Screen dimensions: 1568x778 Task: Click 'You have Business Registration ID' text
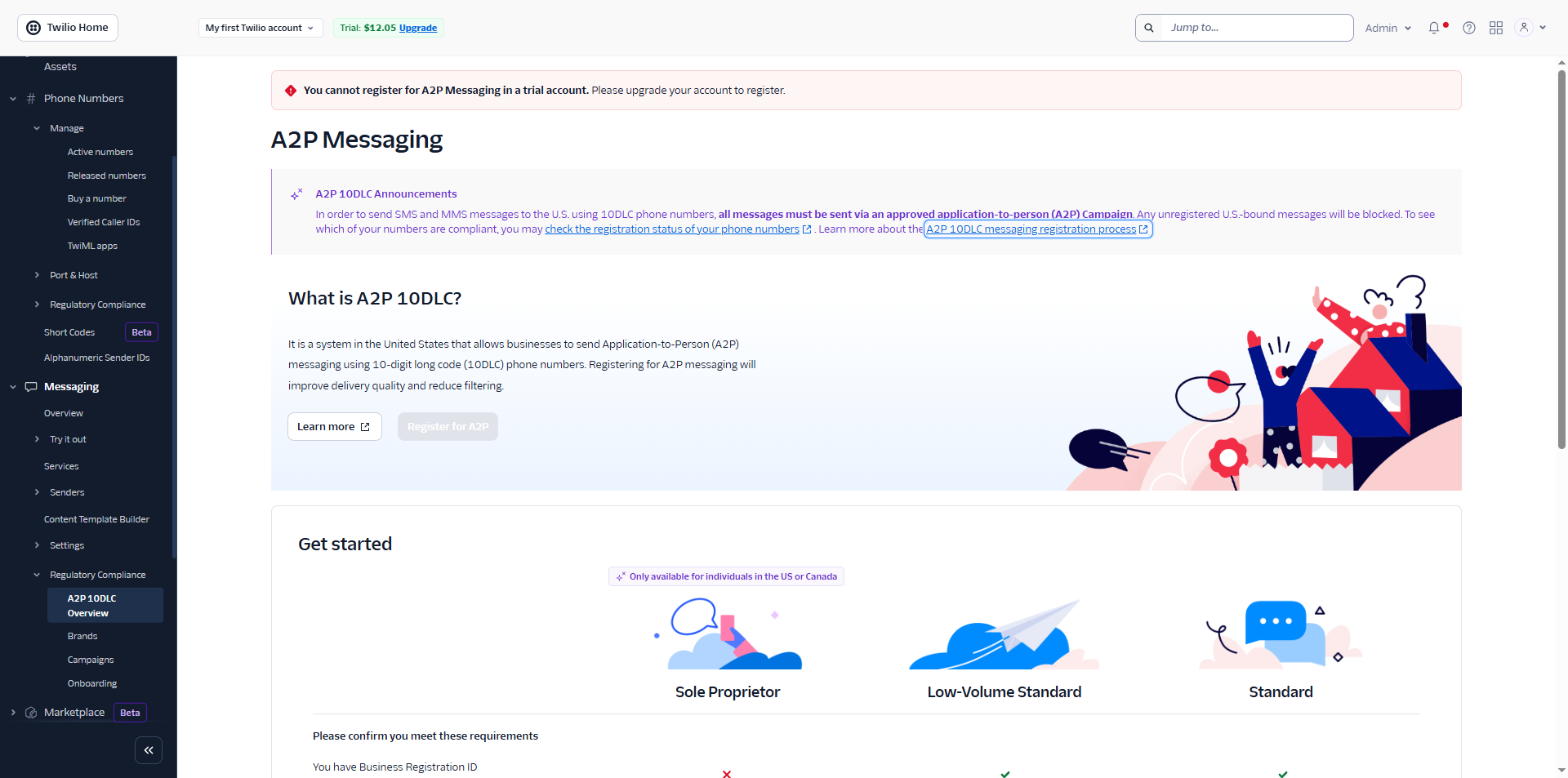click(x=395, y=767)
